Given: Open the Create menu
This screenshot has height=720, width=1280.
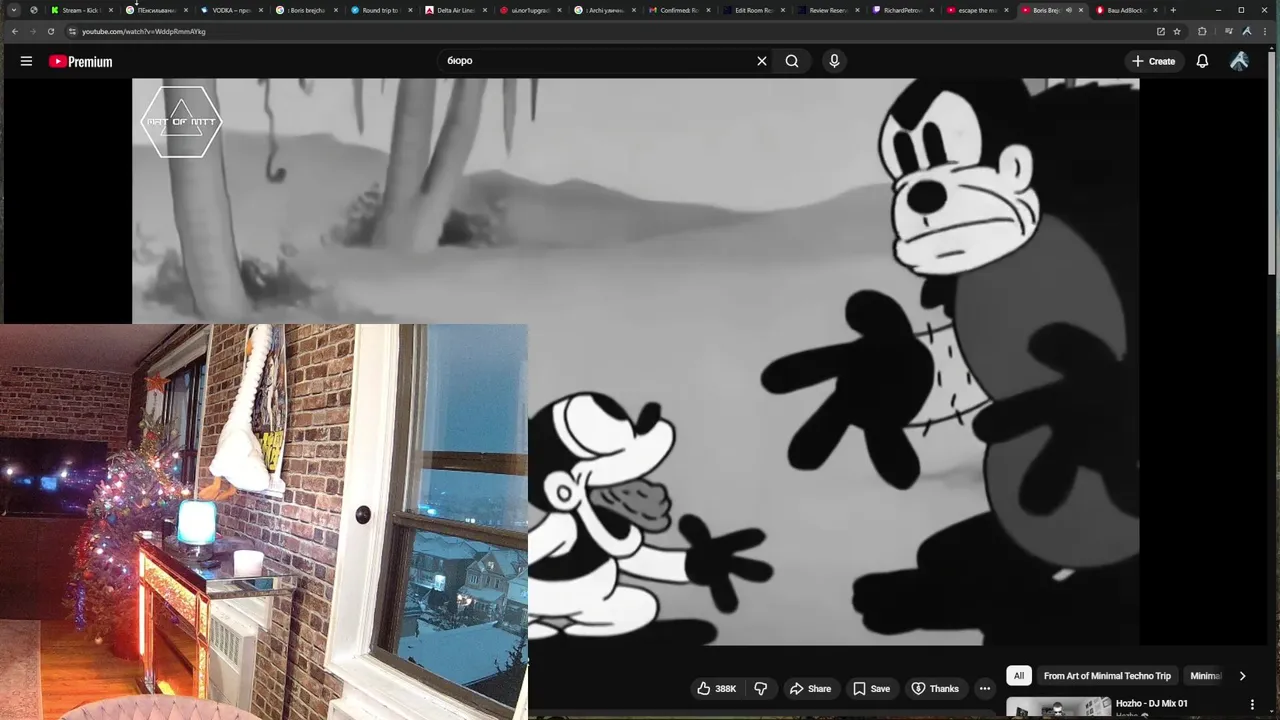Looking at the screenshot, I should click(x=1153, y=61).
